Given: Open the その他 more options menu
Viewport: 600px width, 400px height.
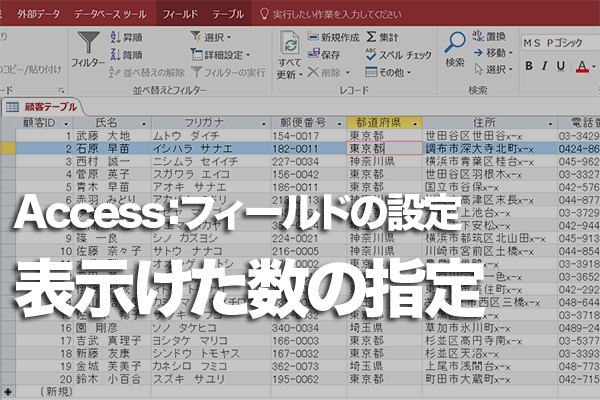Looking at the screenshot, I should coord(388,72).
